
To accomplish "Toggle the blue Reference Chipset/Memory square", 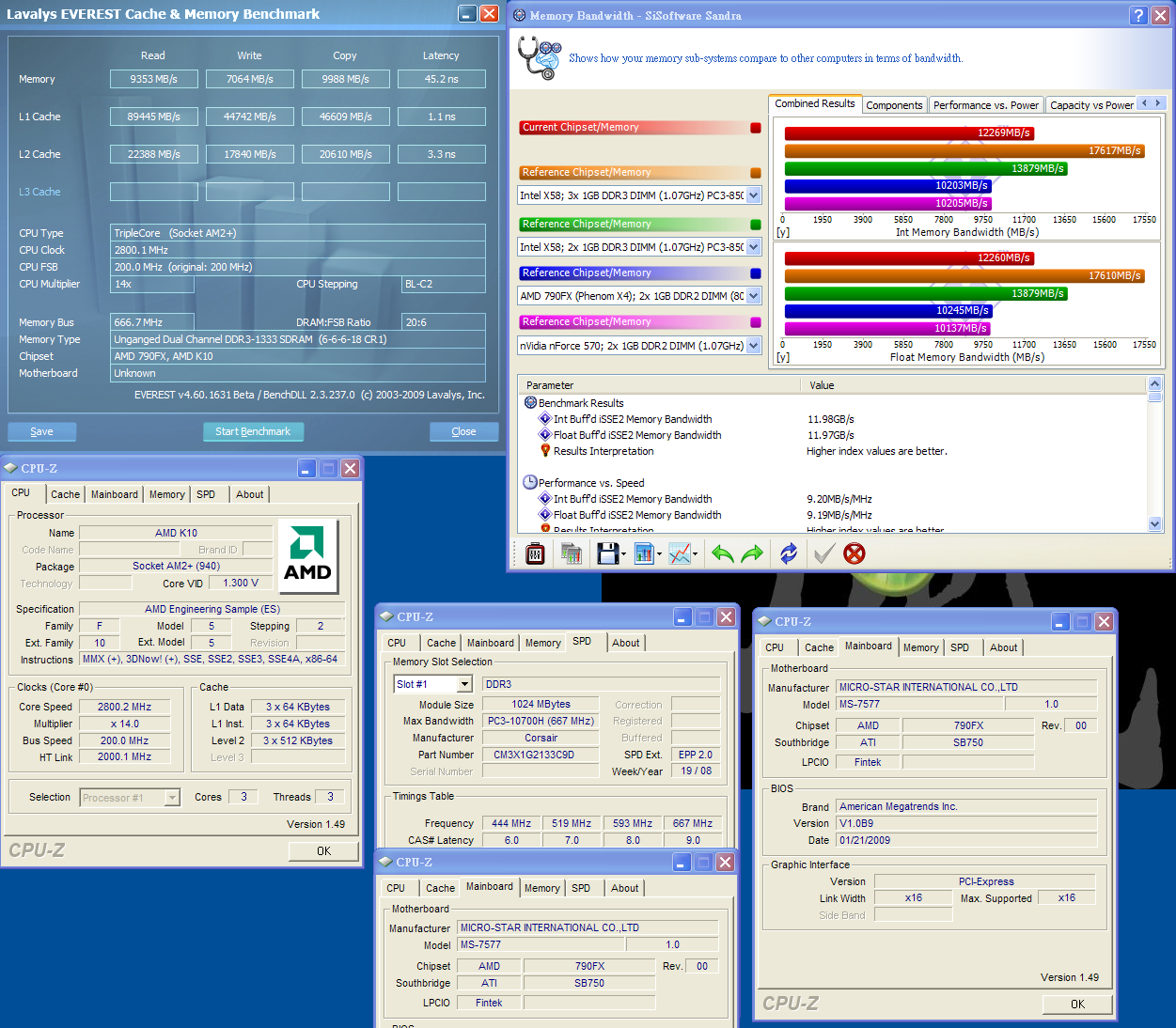I will pyautogui.click(x=756, y=273).
